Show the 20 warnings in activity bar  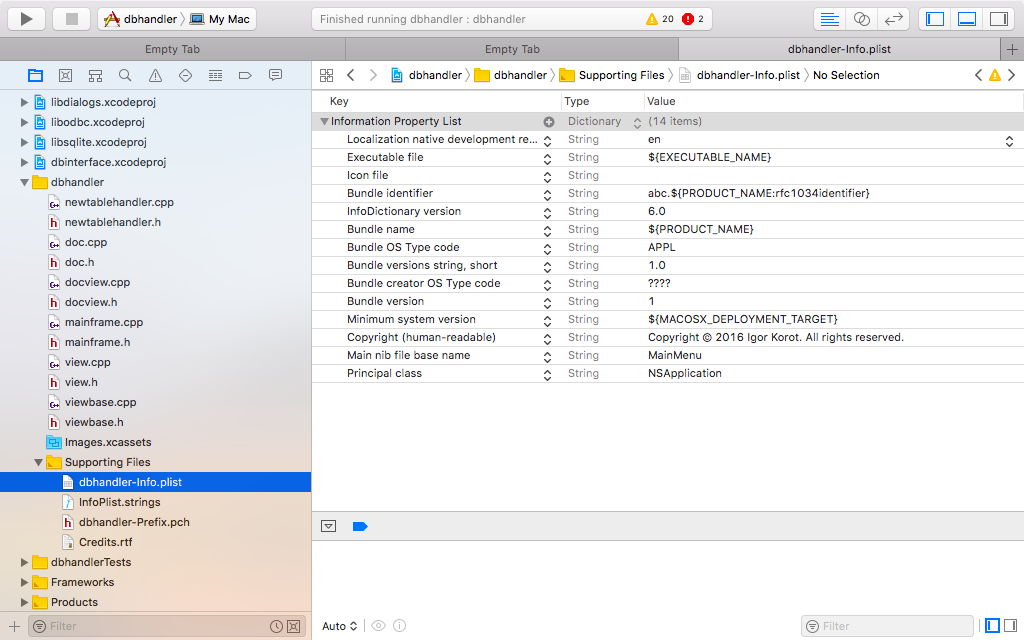click(x=660, y=19)
